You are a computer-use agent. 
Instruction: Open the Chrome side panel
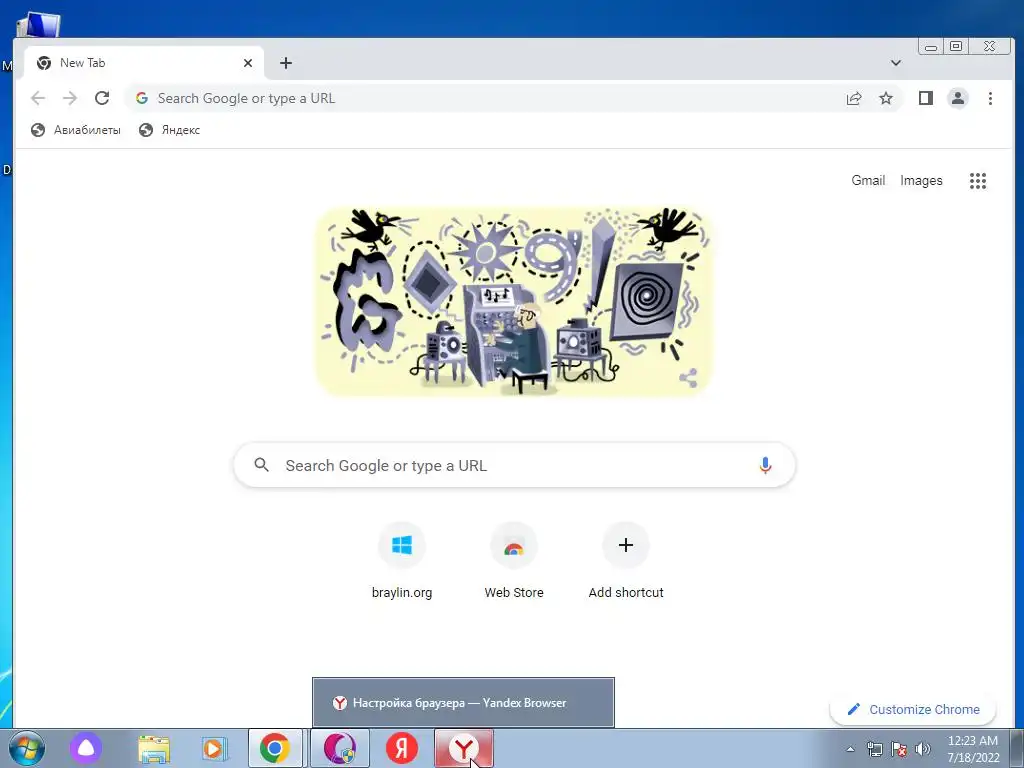pos(925,99)
